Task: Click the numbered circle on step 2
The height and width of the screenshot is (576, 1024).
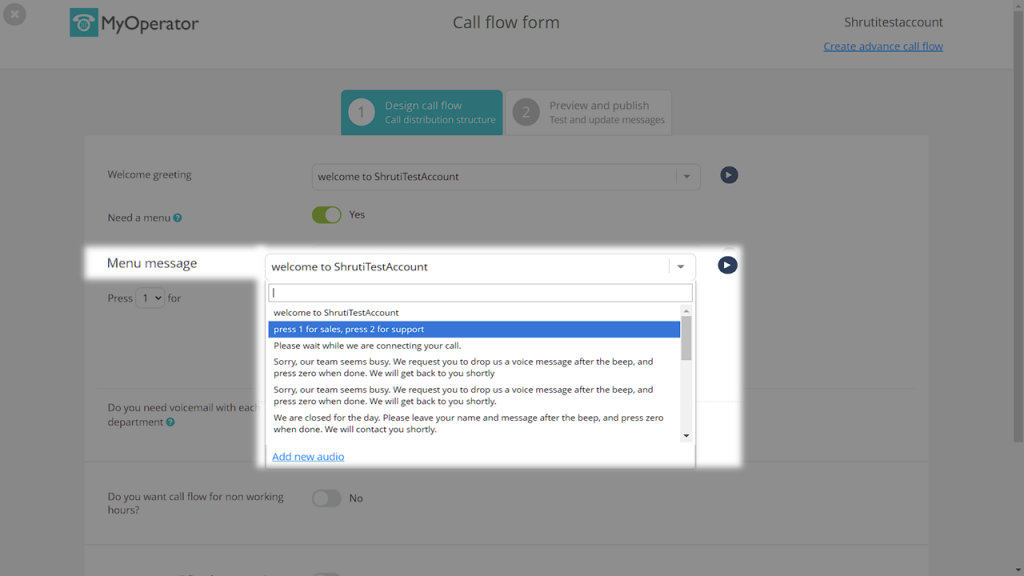Action: [x=525, y=112]
